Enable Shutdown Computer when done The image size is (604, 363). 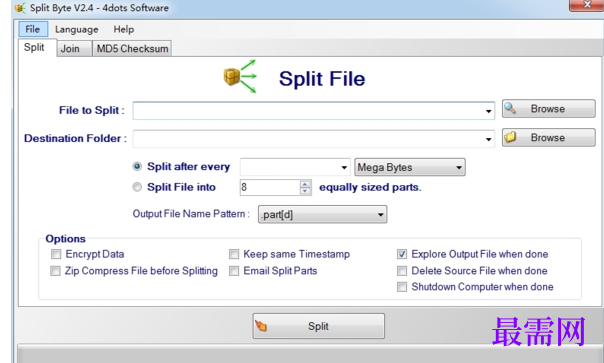click(x=402, y=287)
